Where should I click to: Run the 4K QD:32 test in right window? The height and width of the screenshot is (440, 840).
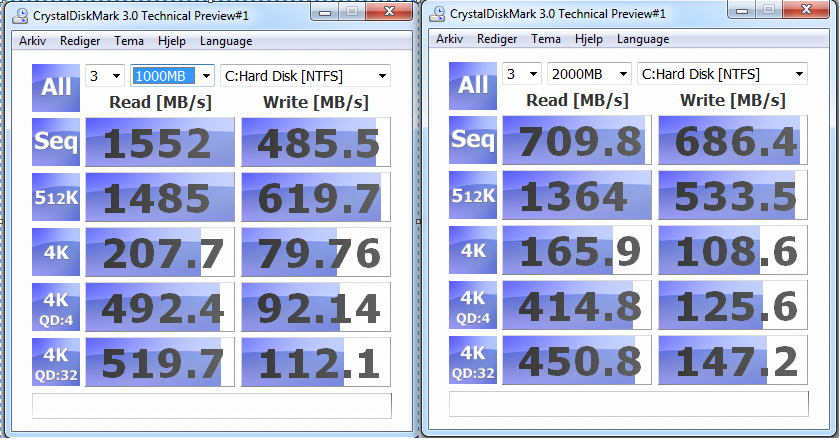coord(472,360)
